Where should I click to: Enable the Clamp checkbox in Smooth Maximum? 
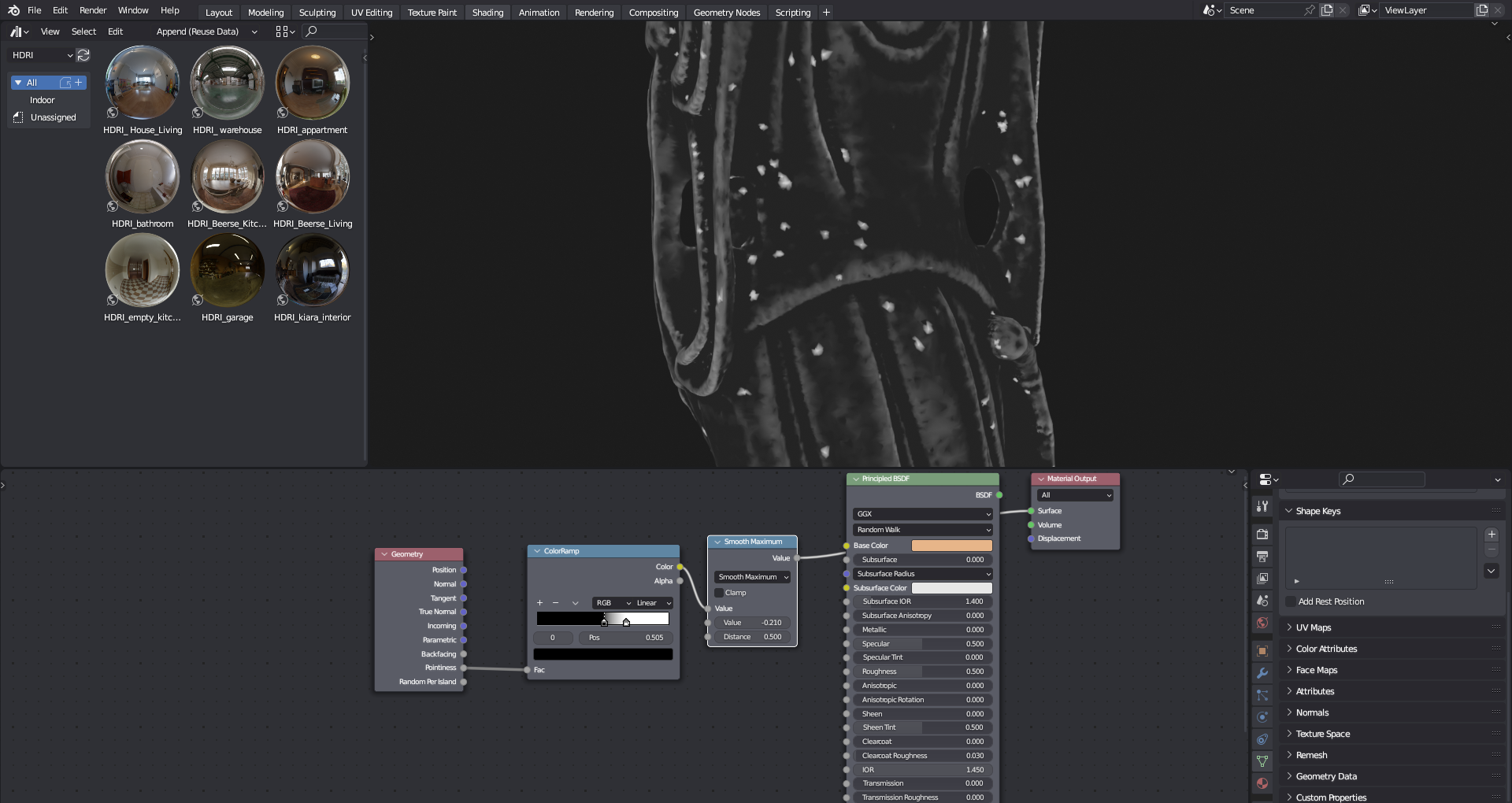pos(719,593)
